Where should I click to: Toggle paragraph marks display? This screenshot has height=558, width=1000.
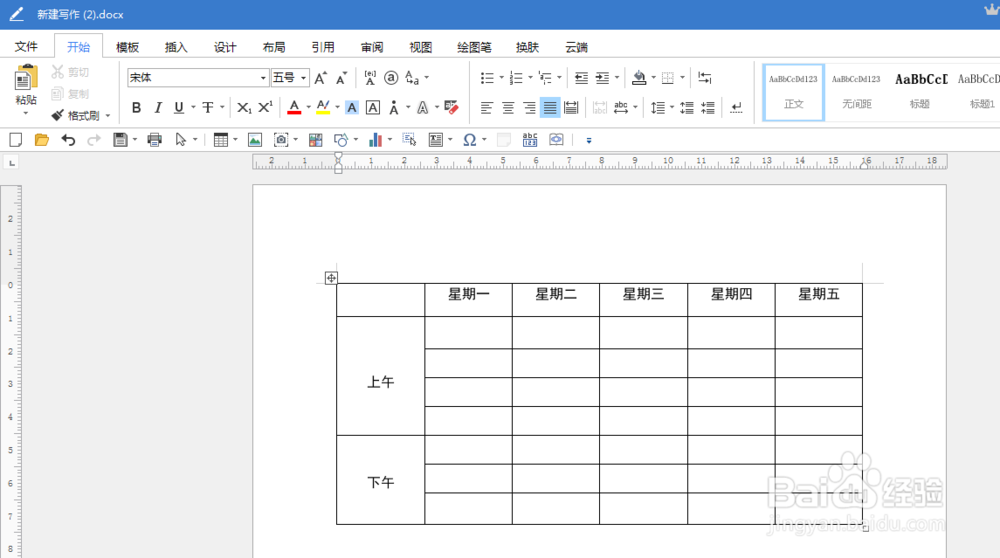pyautogui.click(x=737, y=108)
